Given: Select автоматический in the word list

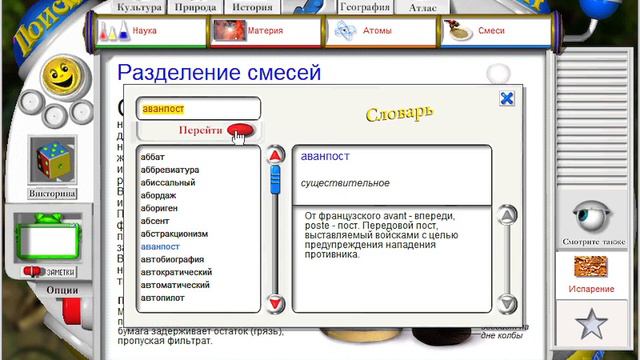Looking at the screenshot, I should pos(175,285).
